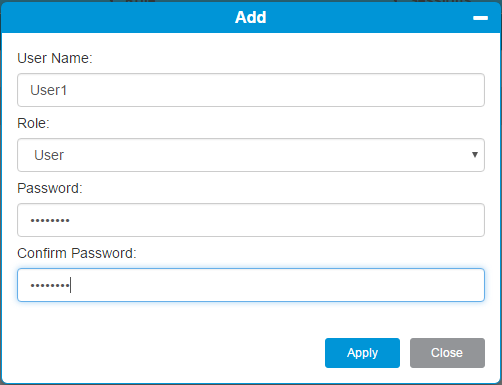Focus the User Name input field

(x=251, y=90)
